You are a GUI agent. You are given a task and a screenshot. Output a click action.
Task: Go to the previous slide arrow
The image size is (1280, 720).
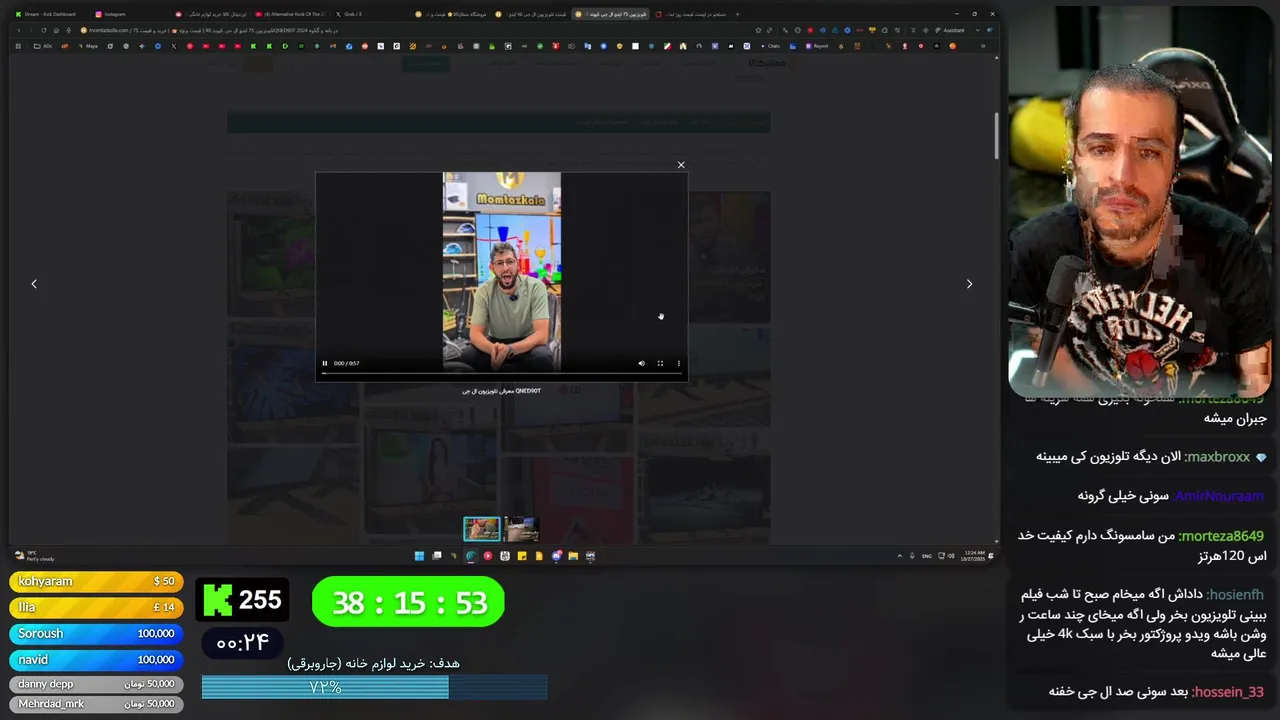(x=34, y=284)
